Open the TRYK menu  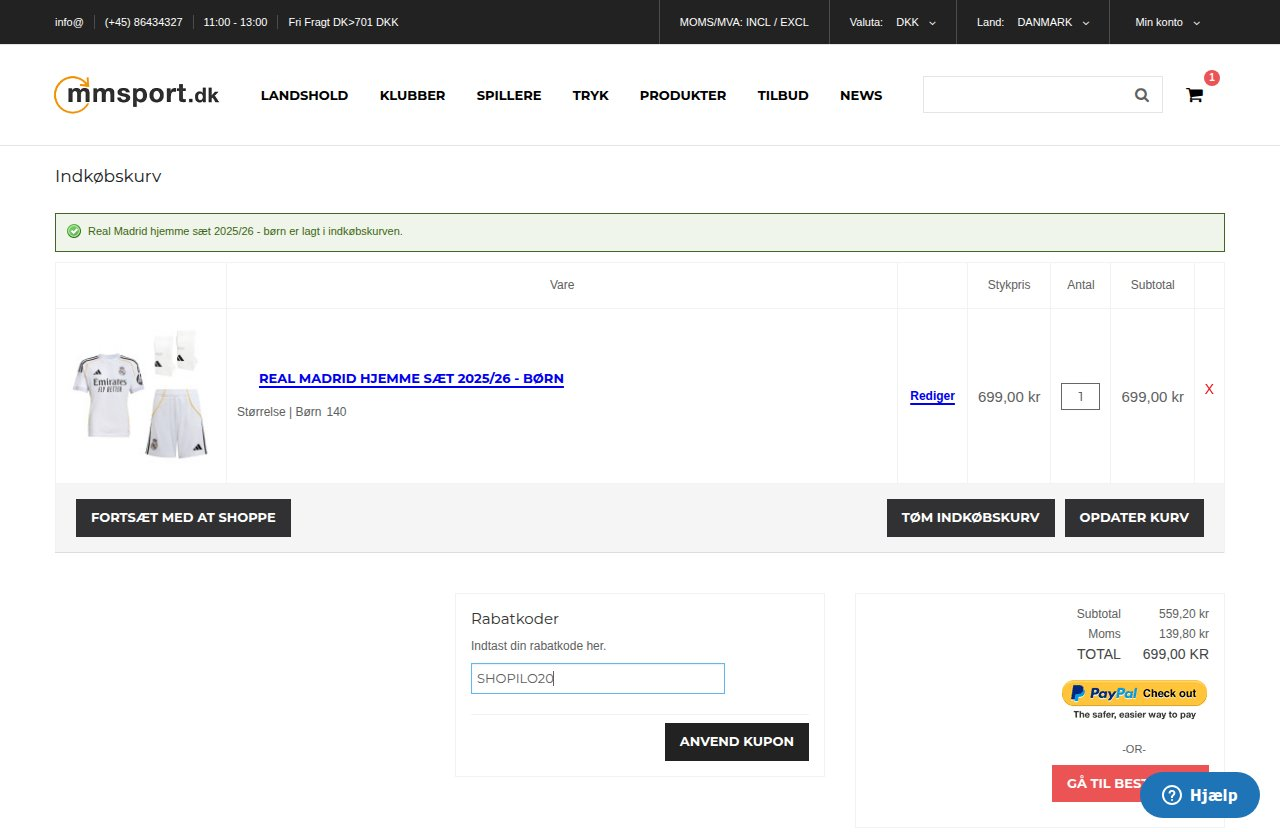(591, 96)
